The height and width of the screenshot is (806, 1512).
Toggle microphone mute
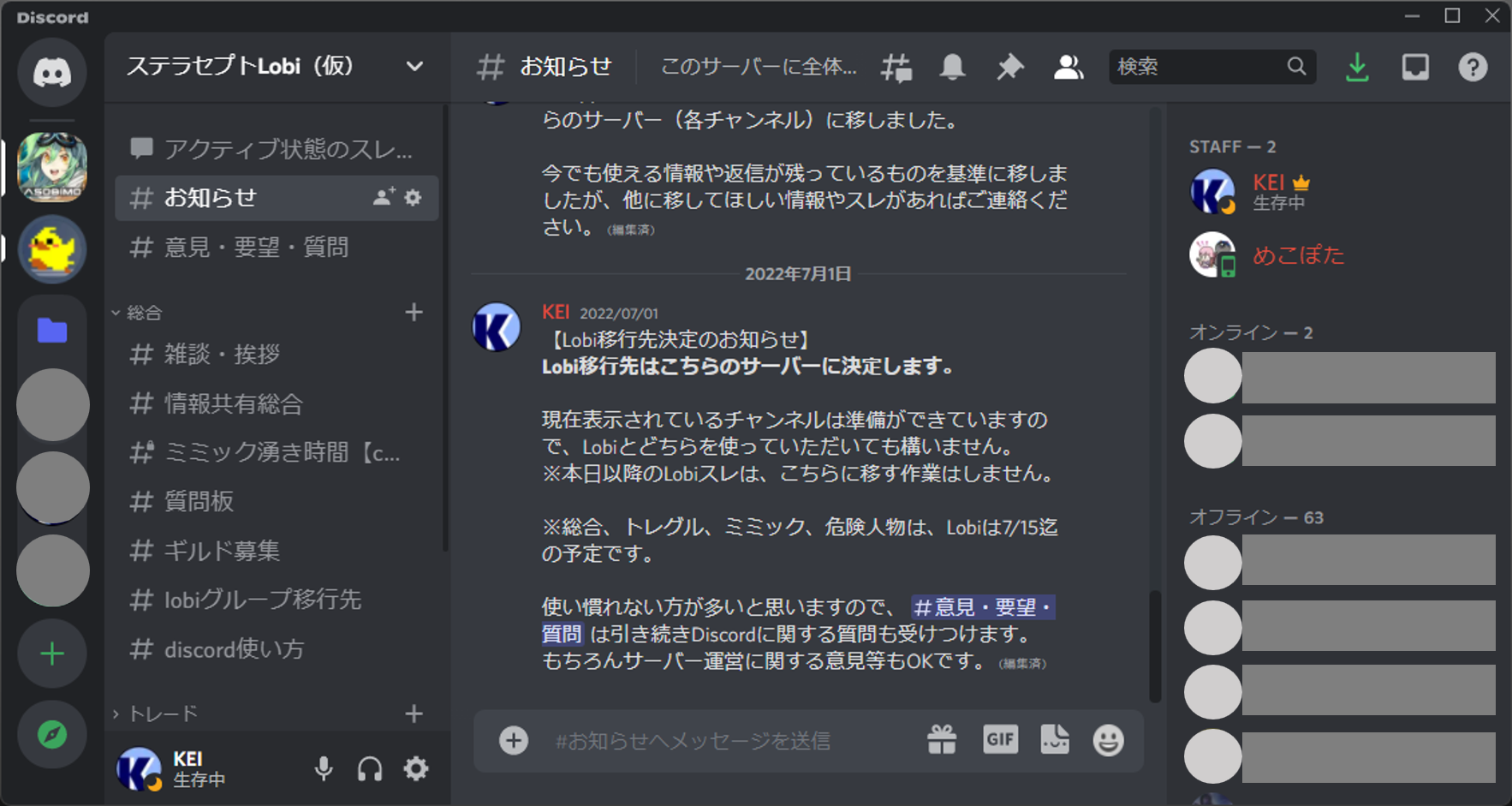tap(324, 768)
